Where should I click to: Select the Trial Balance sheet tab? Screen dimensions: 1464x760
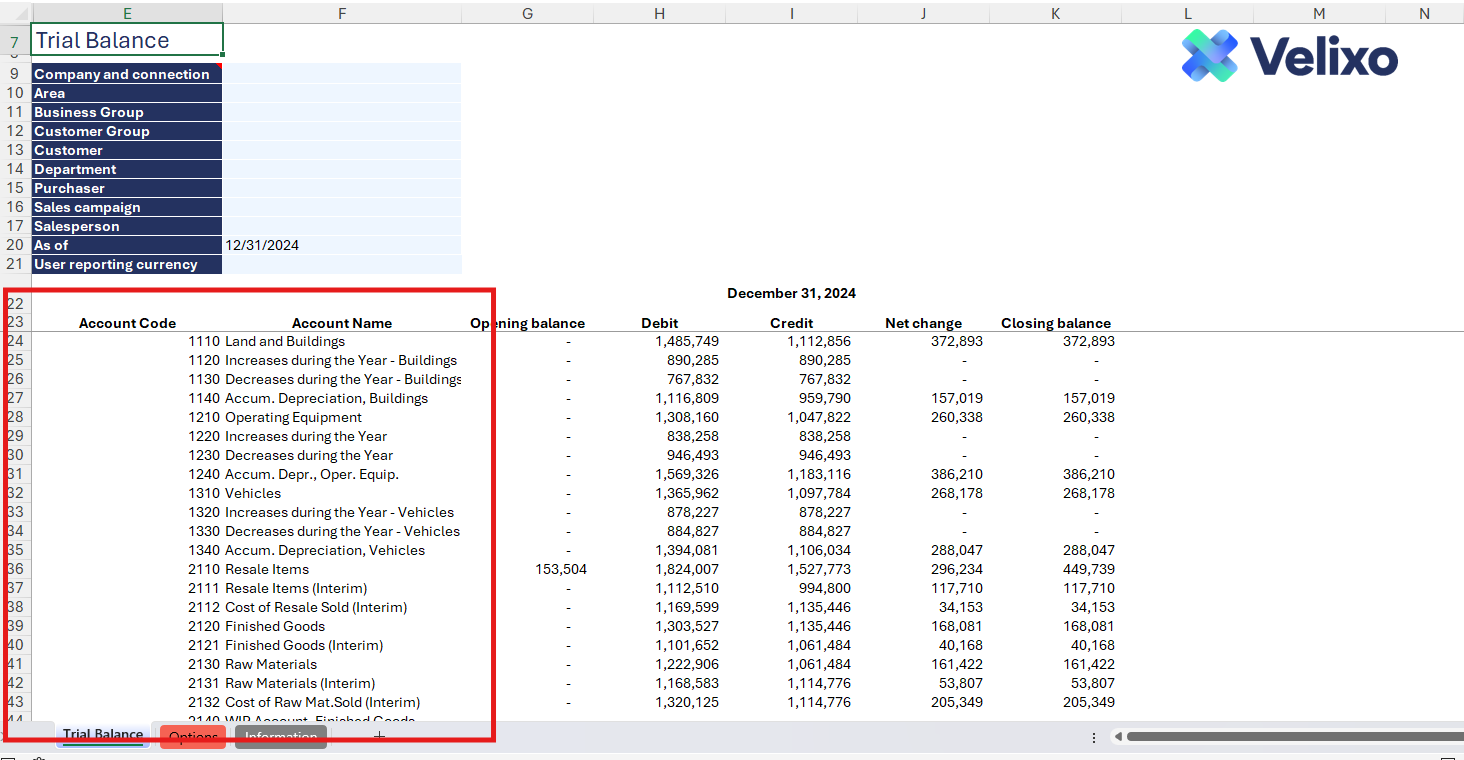click(103, 735)
